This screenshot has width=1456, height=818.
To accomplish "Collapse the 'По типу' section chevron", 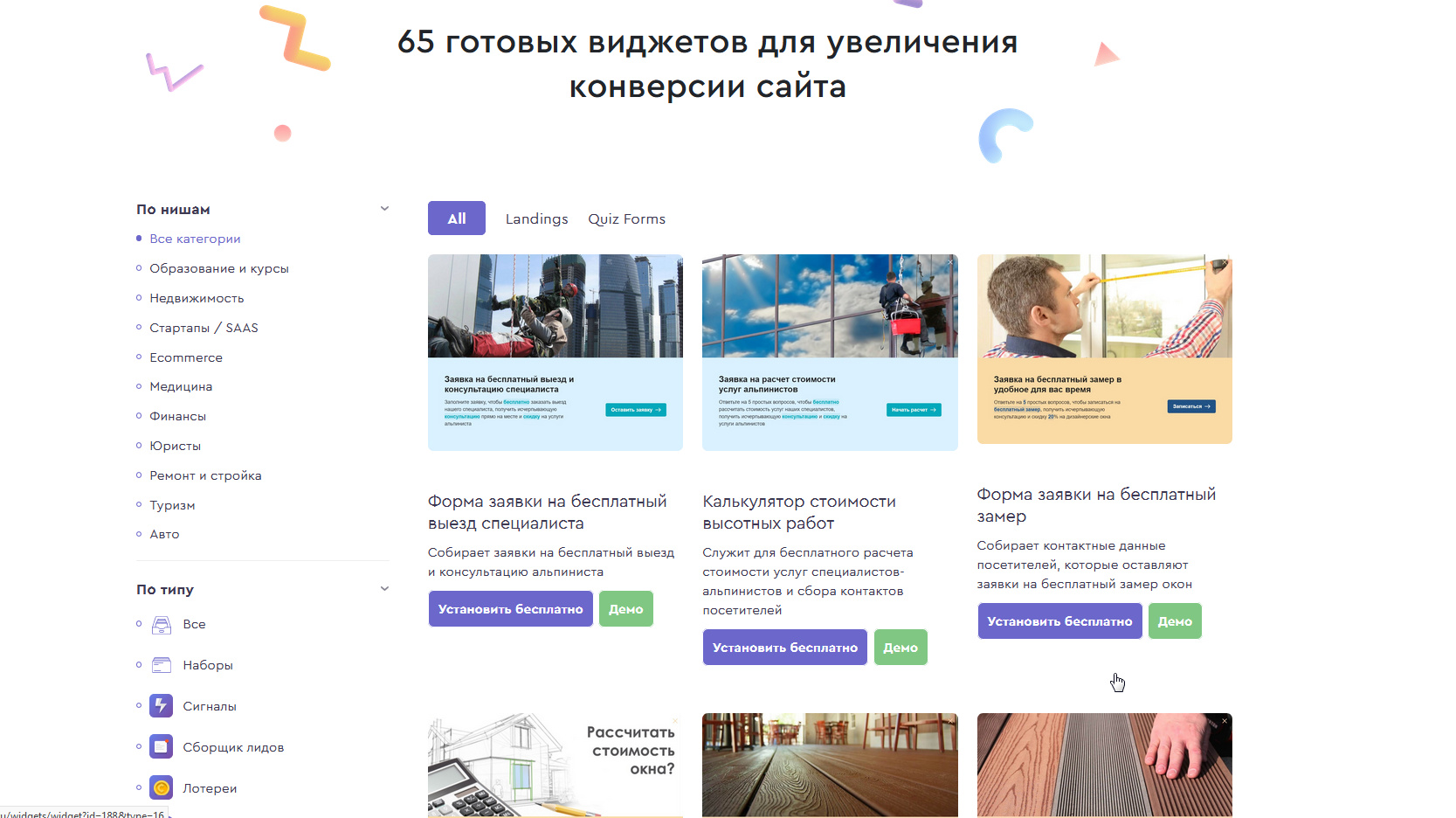I will [x=384, y=589].
